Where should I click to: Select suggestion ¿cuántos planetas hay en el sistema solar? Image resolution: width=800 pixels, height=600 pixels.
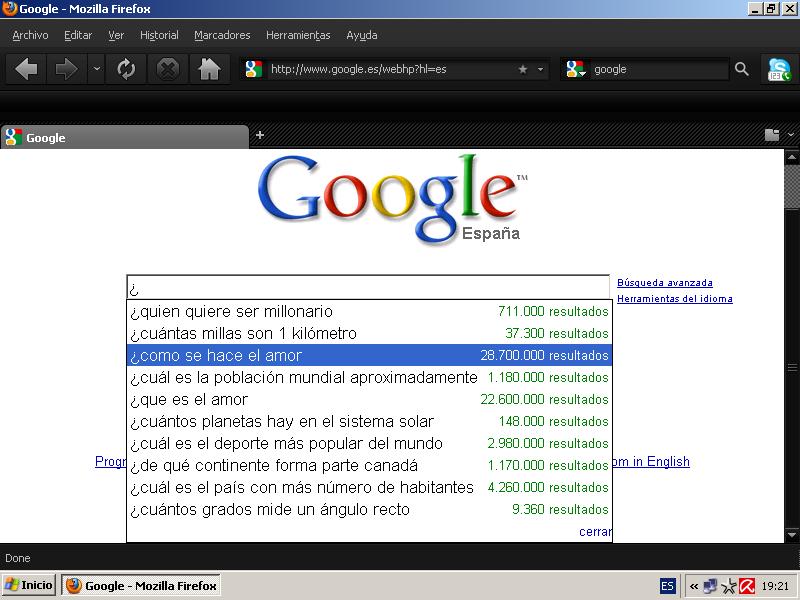369,421
